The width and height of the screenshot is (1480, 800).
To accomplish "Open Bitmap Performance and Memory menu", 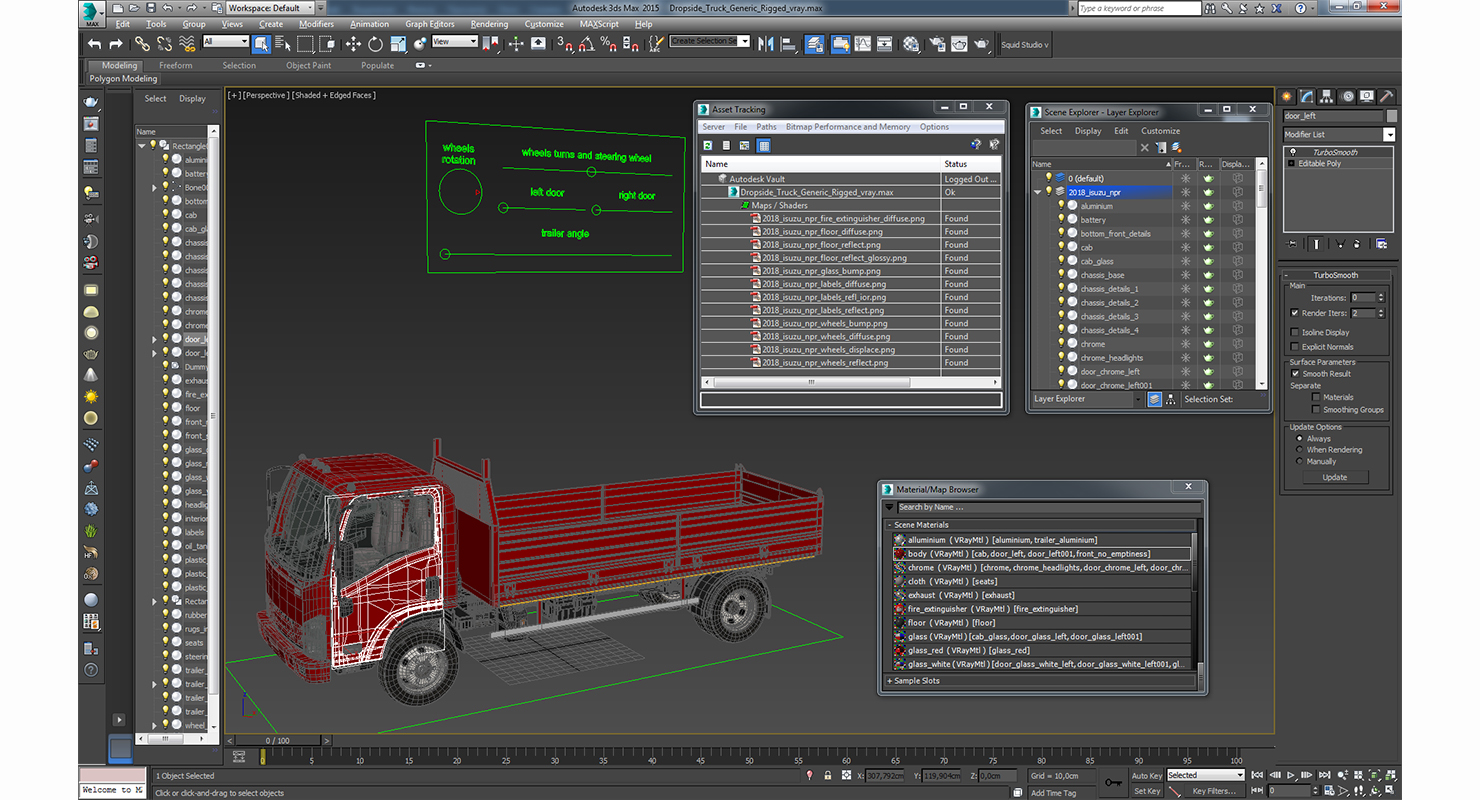I will pos(848,127).
